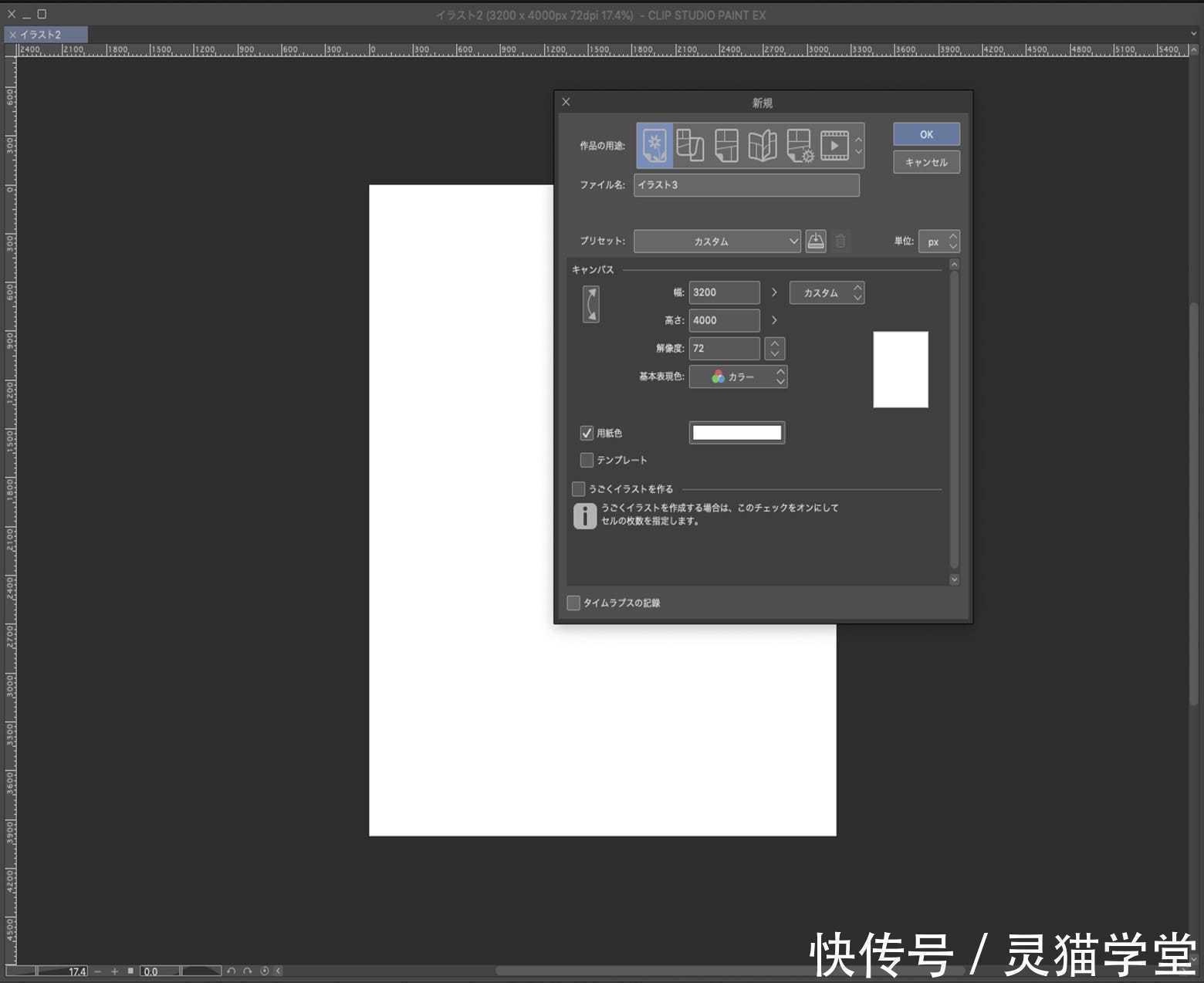
Task: Click the ファイル名 filename input field
Action: pyautogui.click(x=746, y=185)
